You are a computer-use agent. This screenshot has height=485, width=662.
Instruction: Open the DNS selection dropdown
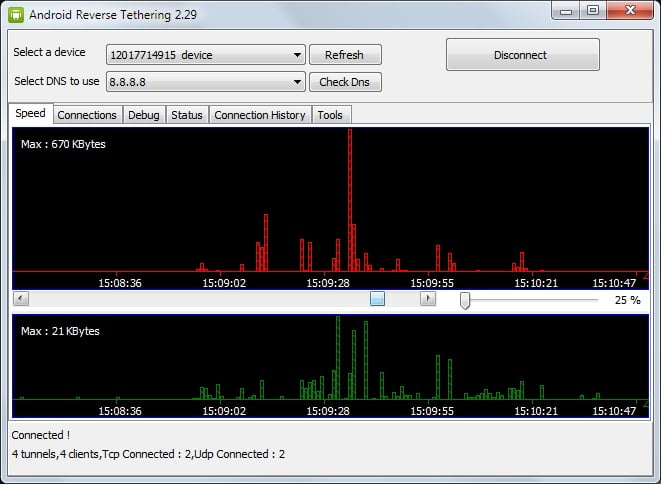click(x=206, y=82)
